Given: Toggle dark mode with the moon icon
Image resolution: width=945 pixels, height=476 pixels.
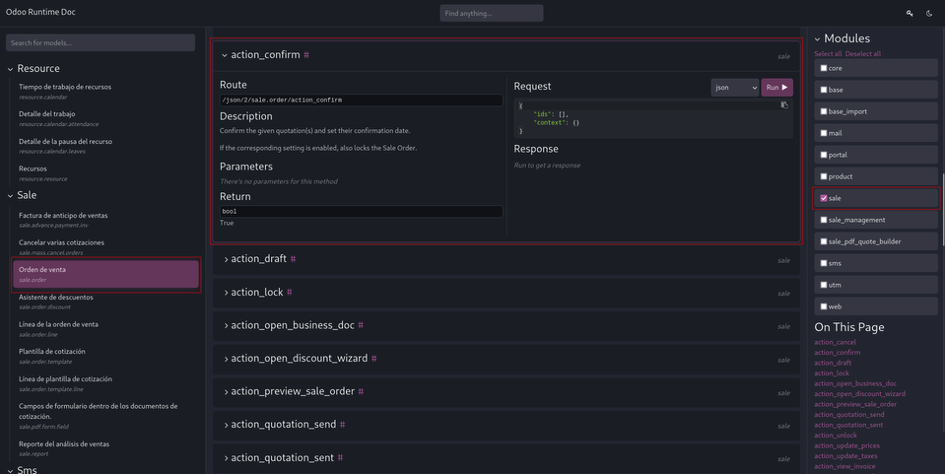Looking at the screenshot, I should (929, 13).
